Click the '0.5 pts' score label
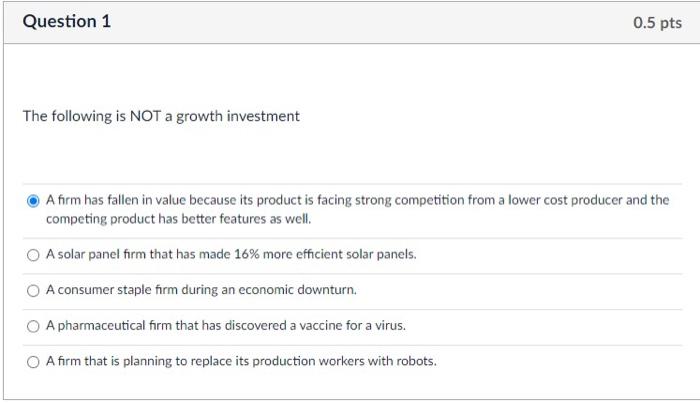This screenshot has height=403, width=700. point(657,23)
